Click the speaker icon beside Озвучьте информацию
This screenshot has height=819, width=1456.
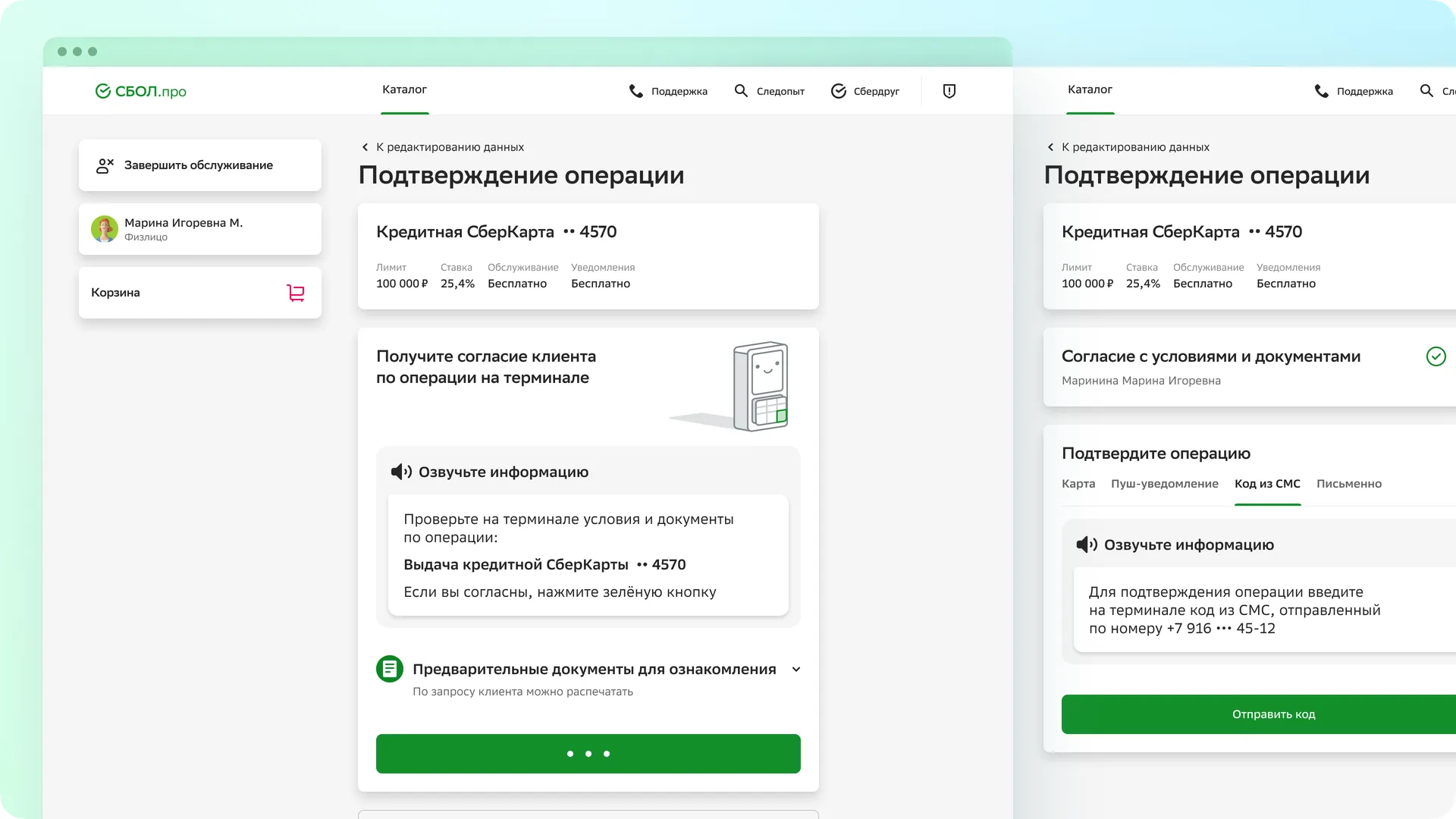coord(400,471)
